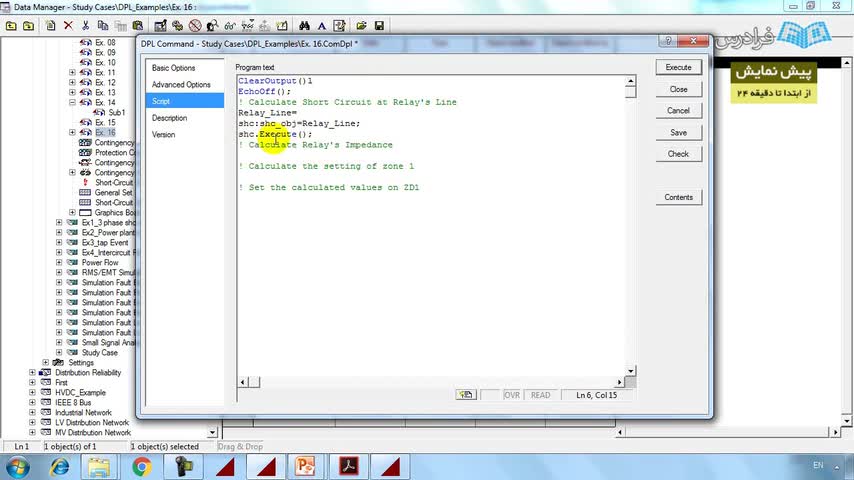
Task: Select the General Set item in tree
Action: pyautogui.click(x=113, y=192)
